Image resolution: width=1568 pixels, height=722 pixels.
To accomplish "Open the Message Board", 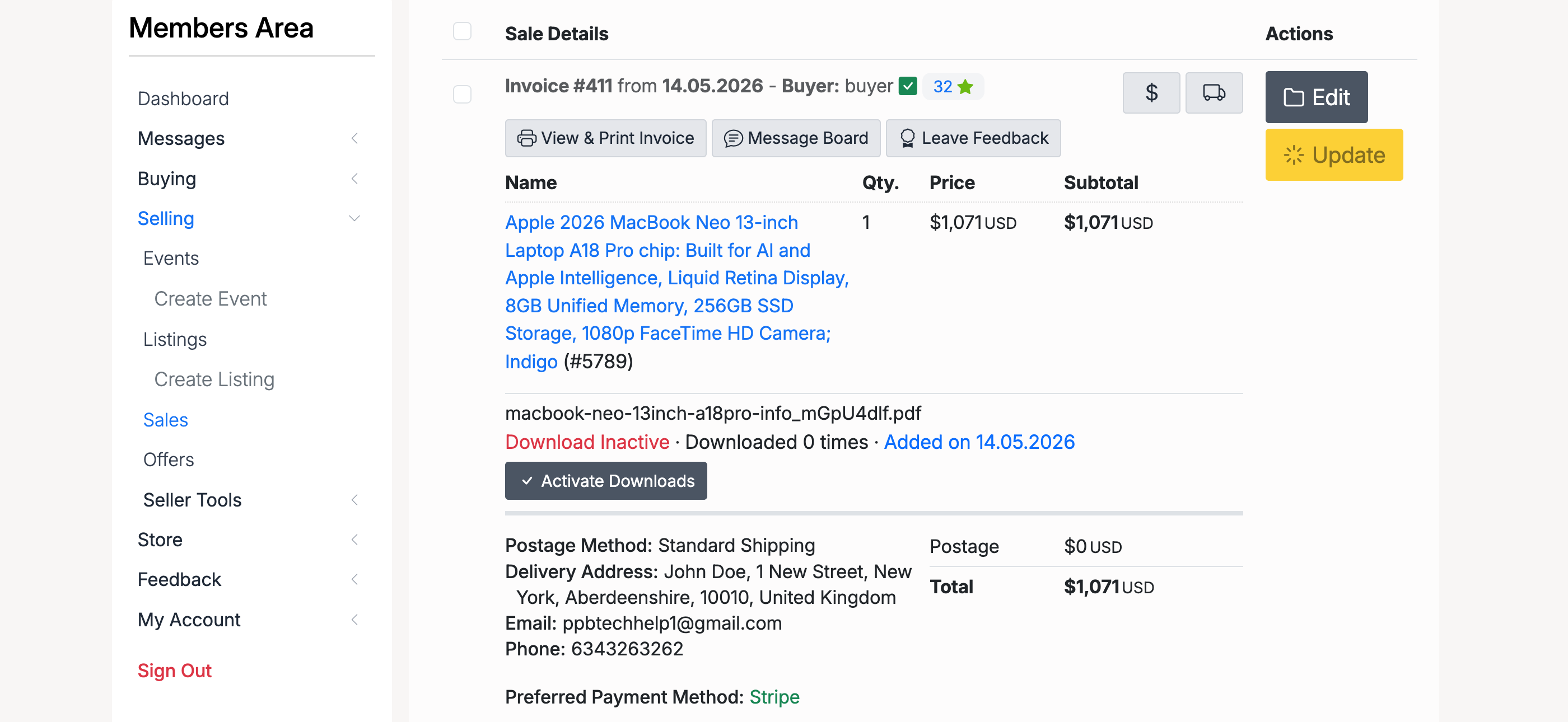I will click(796, 138).
